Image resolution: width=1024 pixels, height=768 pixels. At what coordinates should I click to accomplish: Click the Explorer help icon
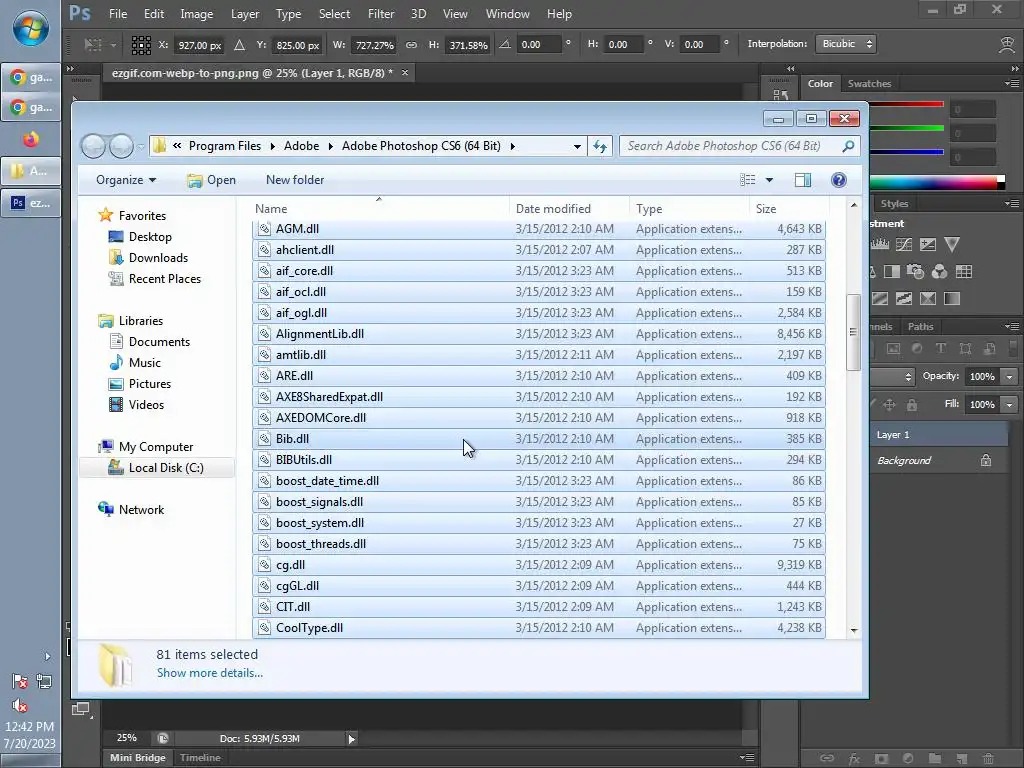(839, 180)
